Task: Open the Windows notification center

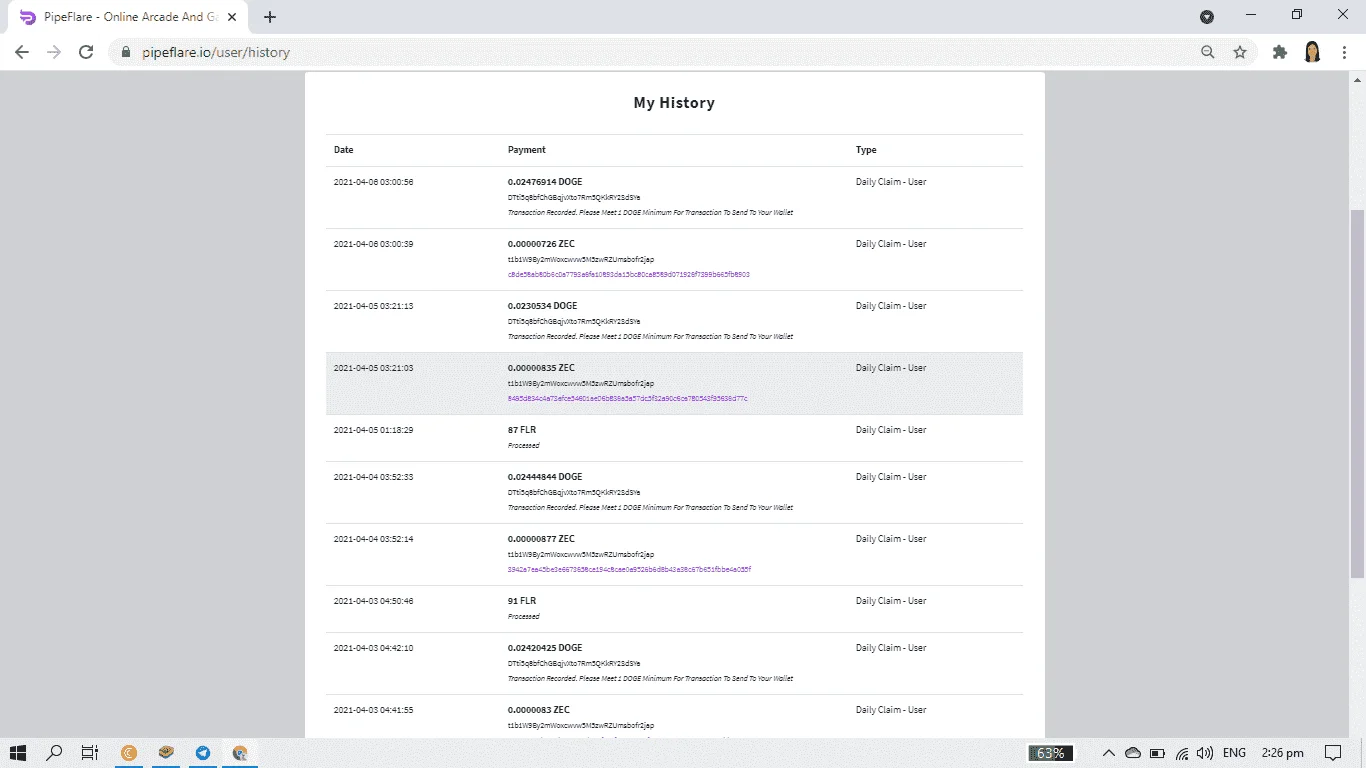Action: pos(1333,753)
